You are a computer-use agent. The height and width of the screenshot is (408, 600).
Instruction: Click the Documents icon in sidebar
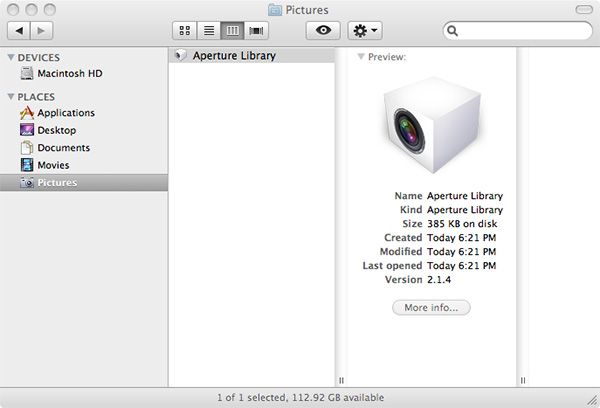click(x=27, y=148)
